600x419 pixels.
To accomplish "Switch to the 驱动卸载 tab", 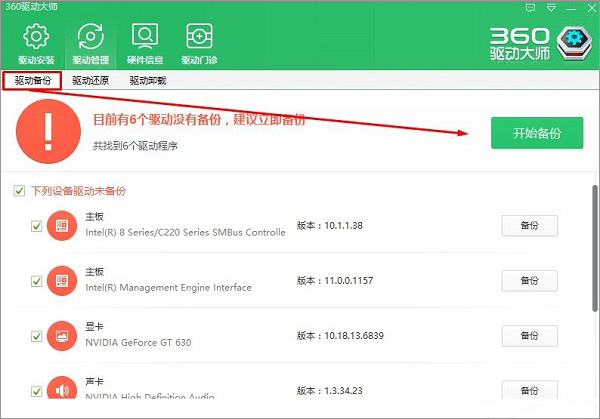I will coord(148,81).
